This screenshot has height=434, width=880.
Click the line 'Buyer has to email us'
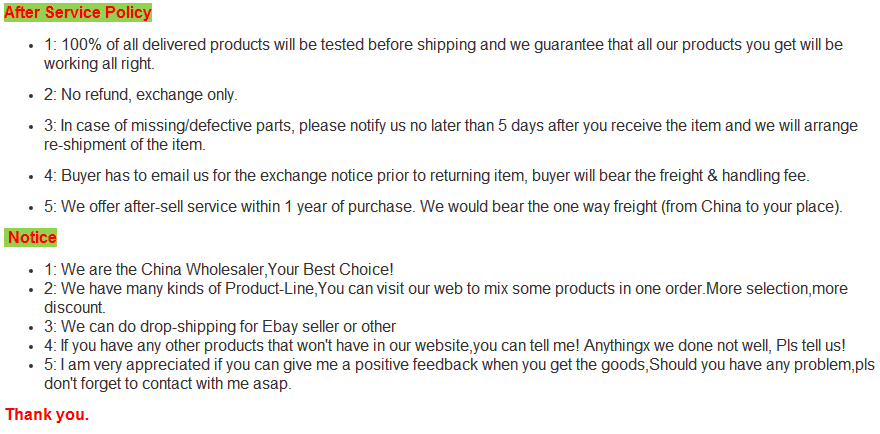click(425, 176)
